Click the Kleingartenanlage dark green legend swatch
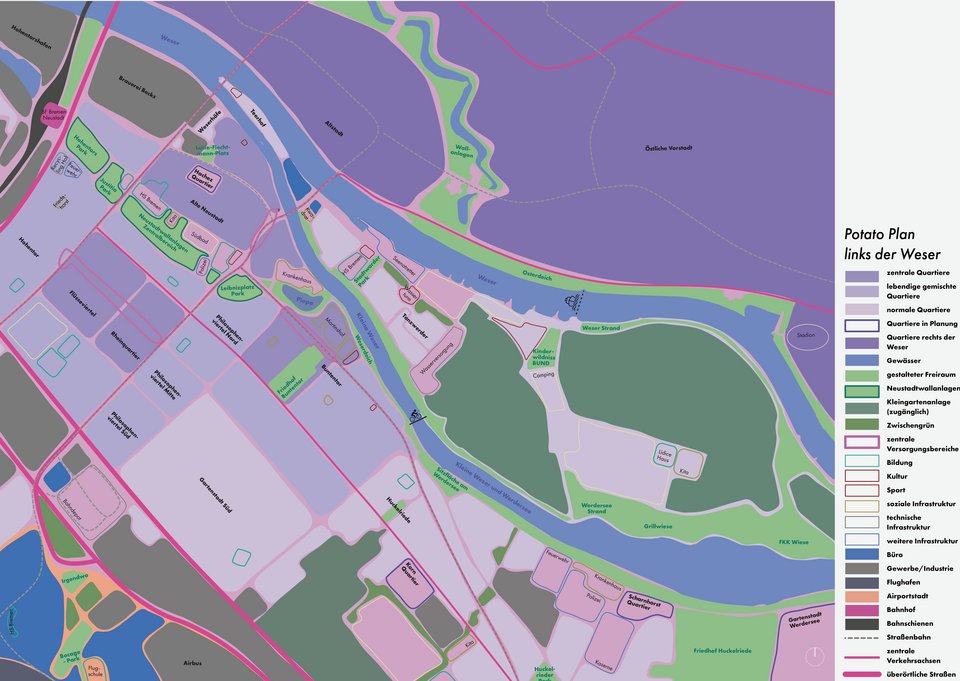Image resolution: width=960 pixels, height=681 pixels. (861, 406)
